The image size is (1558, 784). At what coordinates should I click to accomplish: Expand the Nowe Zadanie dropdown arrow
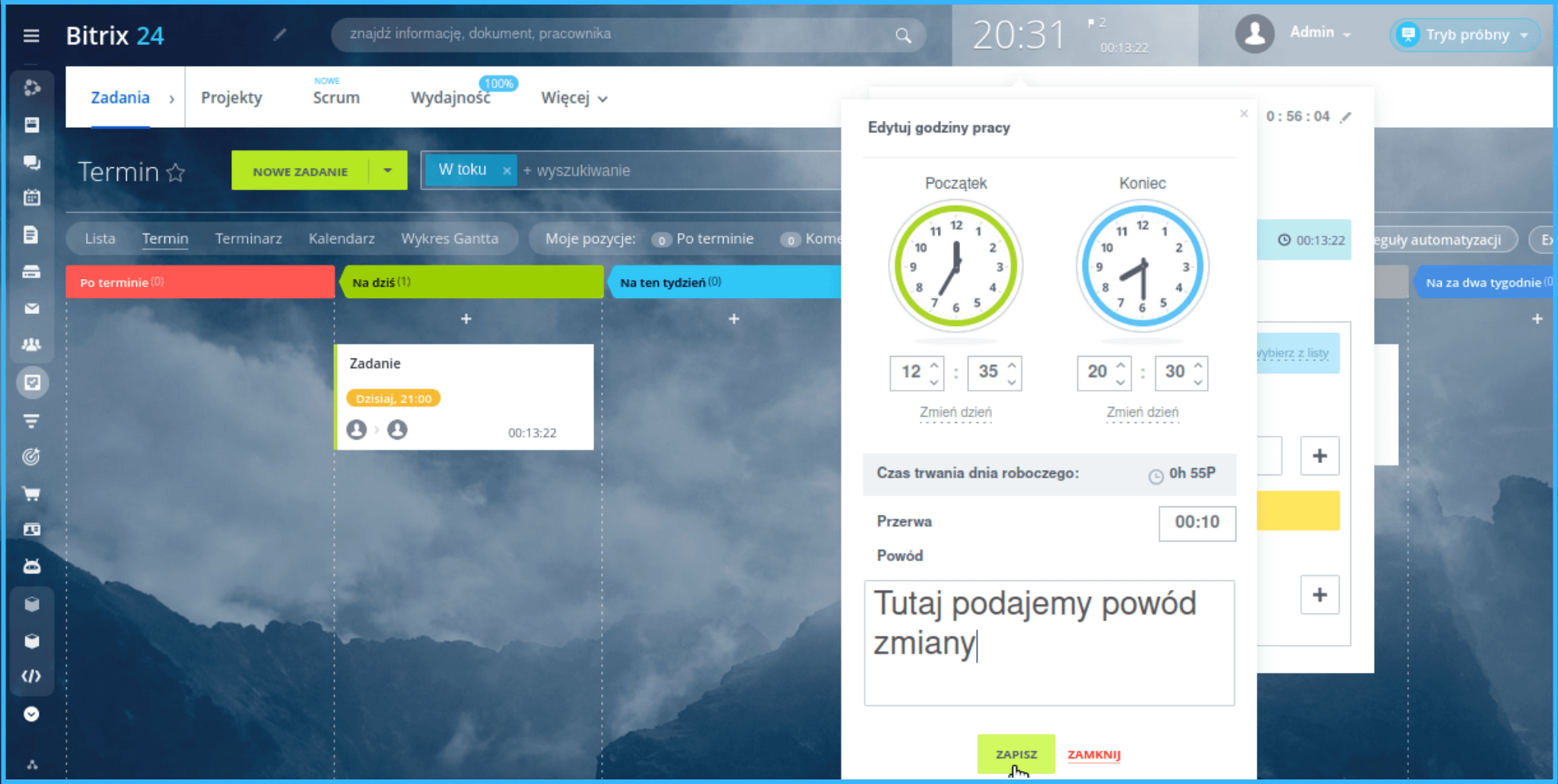(388, 171)
